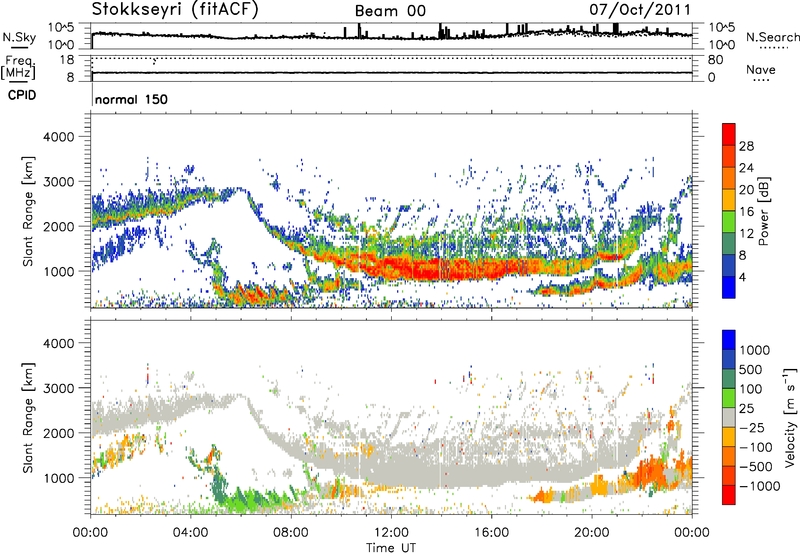Click the frequency axis value '18'

pos(67,59)
